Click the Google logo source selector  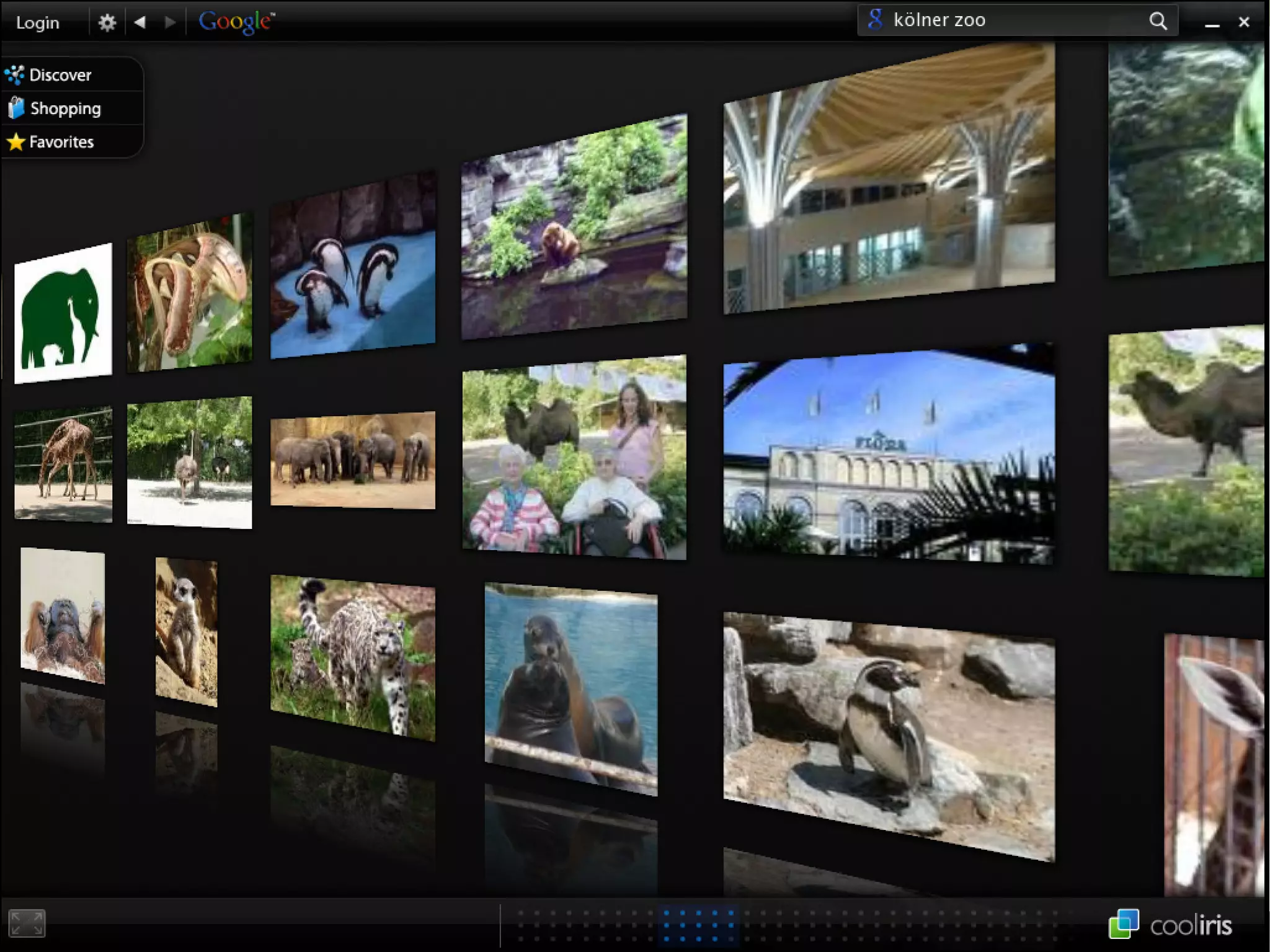point(236,22)
